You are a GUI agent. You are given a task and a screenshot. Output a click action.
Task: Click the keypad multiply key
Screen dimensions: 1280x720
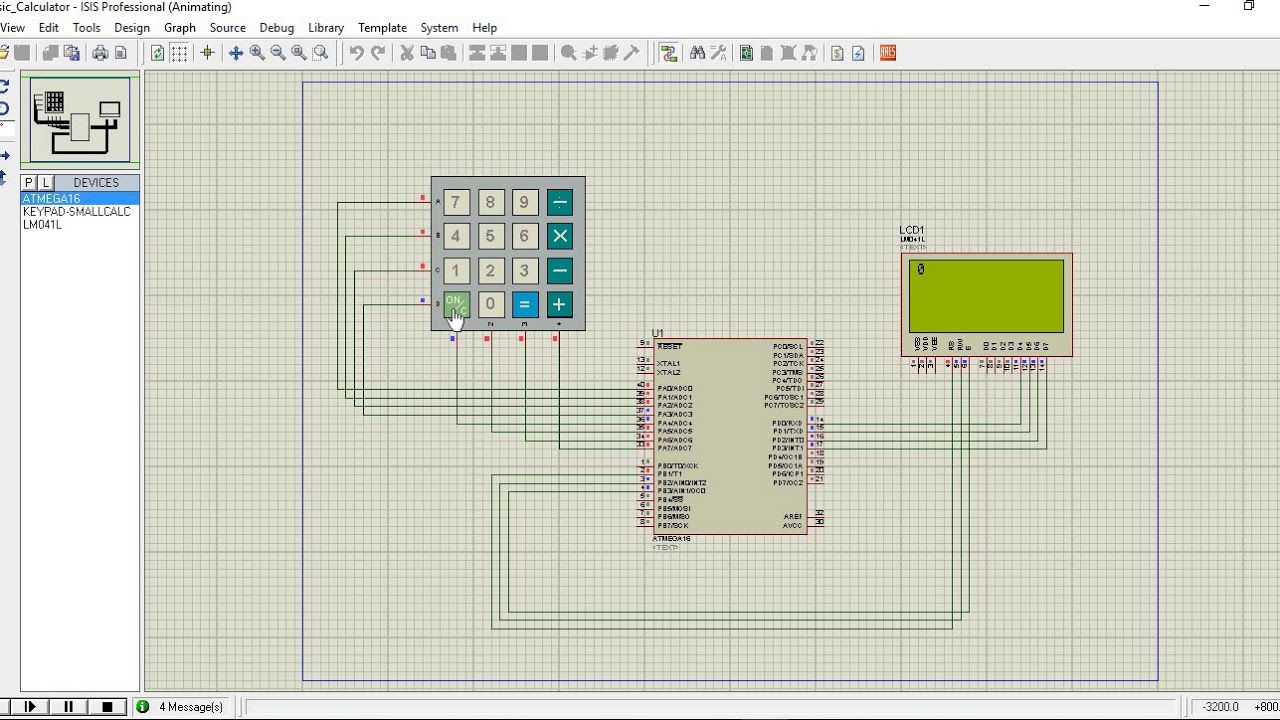click(560, 237)
